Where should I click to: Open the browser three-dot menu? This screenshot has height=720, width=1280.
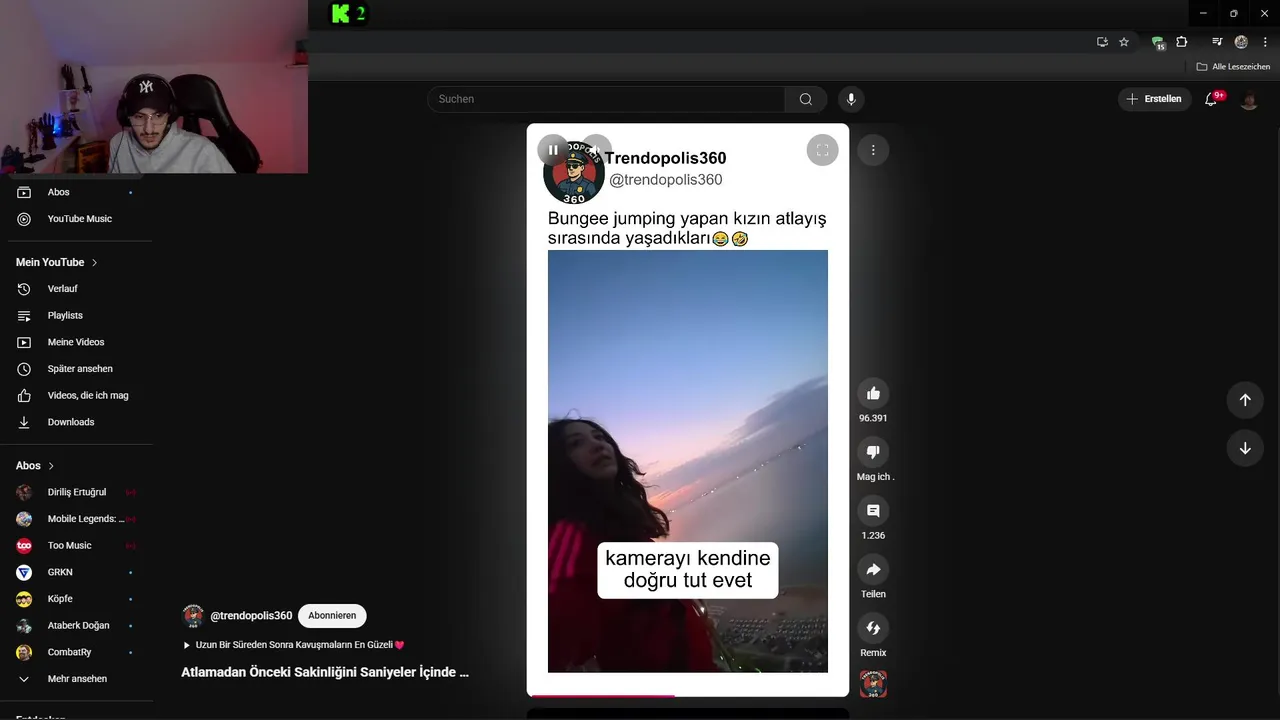tap(1265, 42)
